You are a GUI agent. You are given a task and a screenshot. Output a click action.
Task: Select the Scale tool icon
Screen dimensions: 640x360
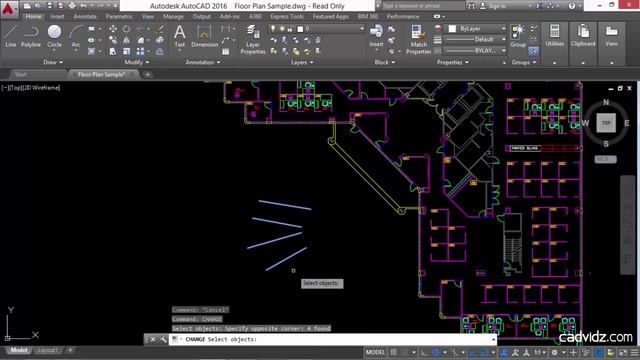click(127, 51)
